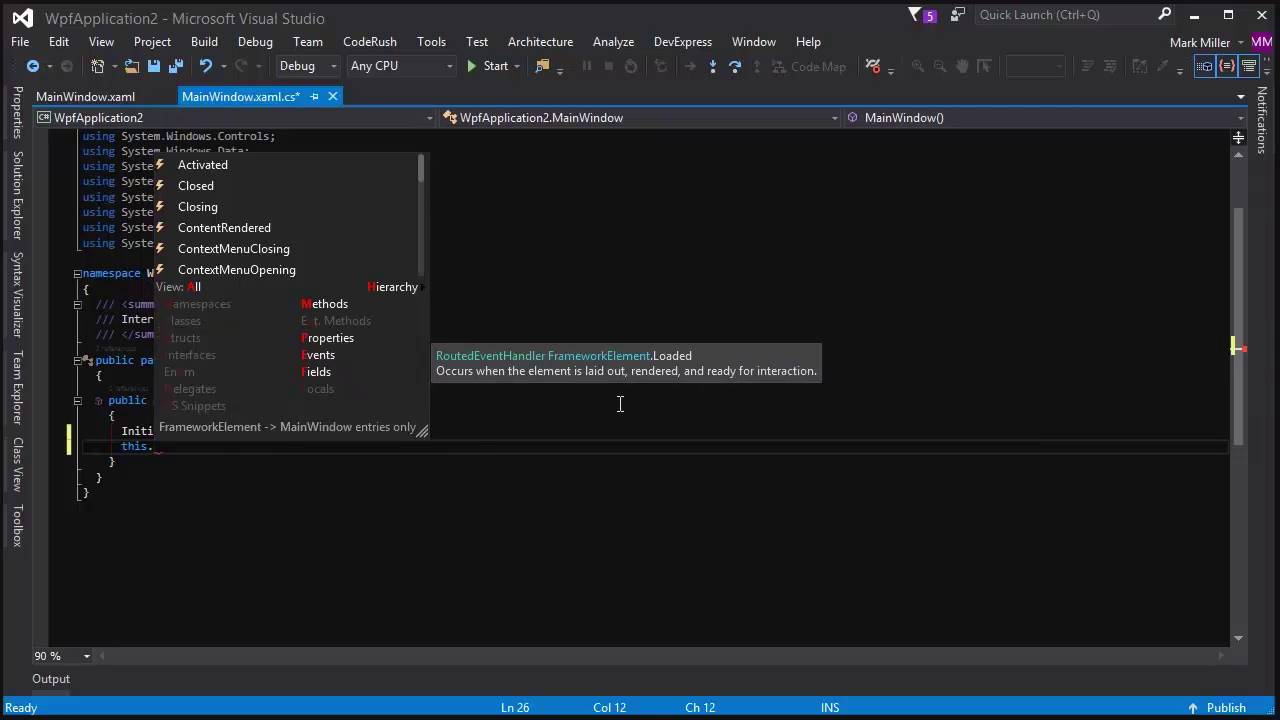Click the Step Over debug icon
1280x720 pixels.
pos(735,66)
